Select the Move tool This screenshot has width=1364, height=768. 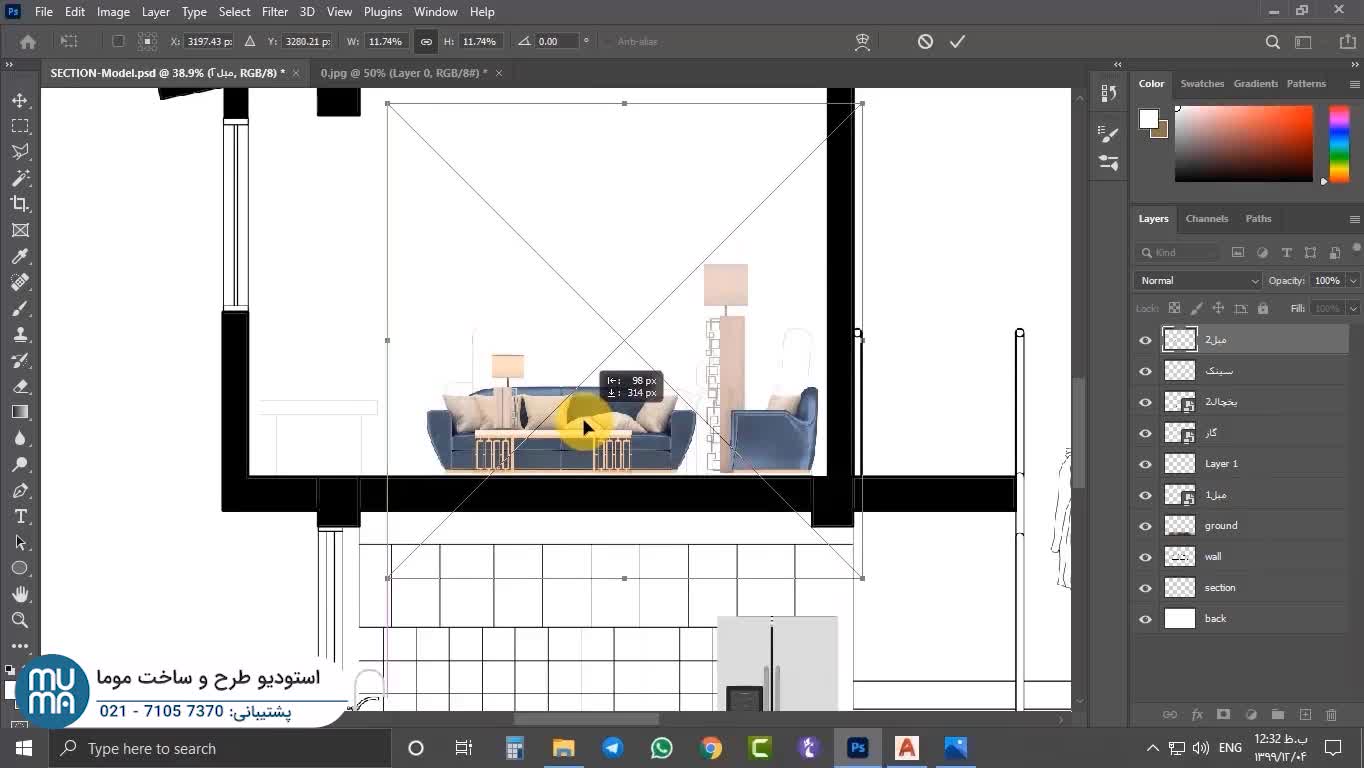pos(20,100)
